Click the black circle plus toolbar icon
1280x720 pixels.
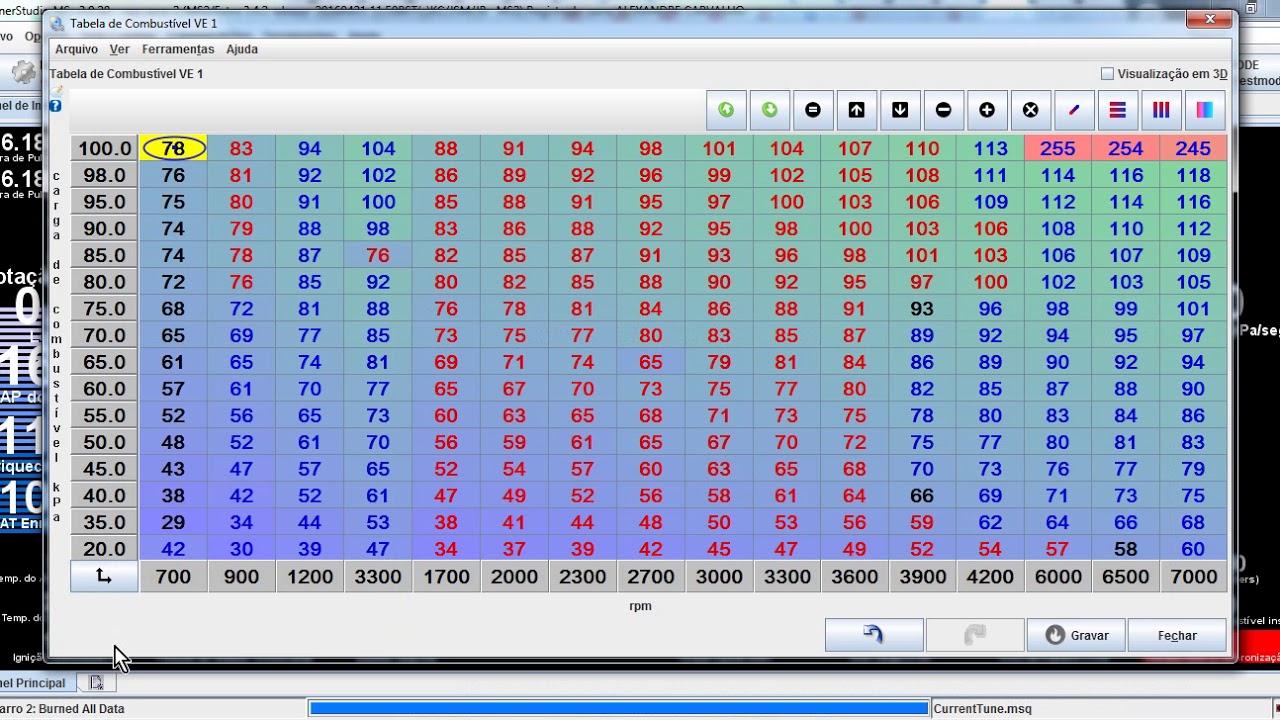(987, 110)
